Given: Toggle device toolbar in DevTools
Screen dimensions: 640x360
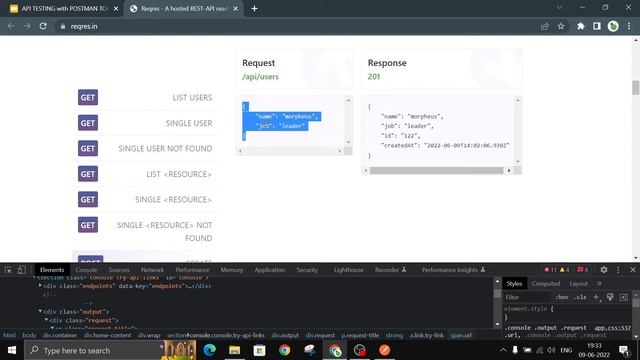Looking at the screenshot, I should pyautogui.click(x=22, y=270).
